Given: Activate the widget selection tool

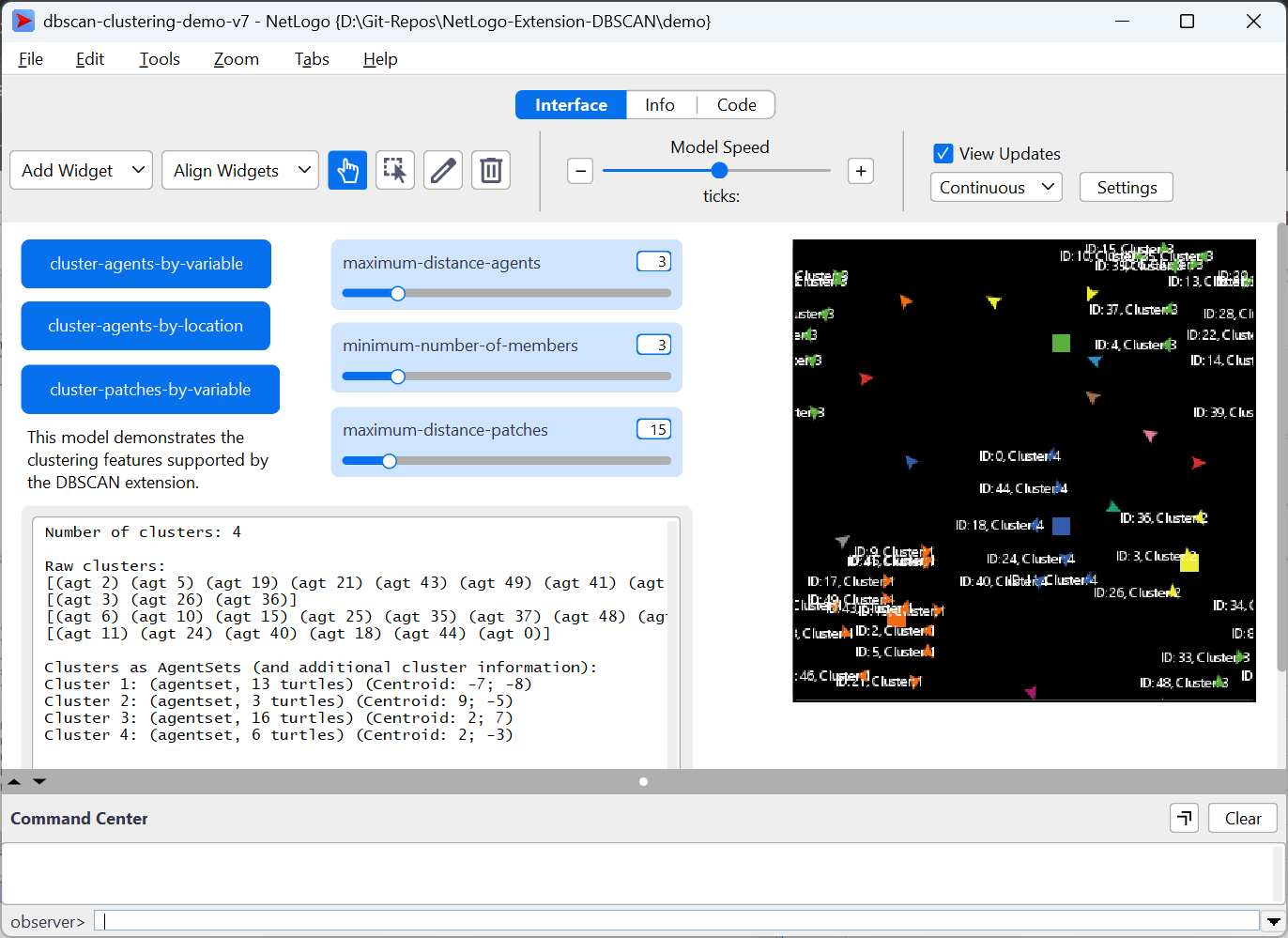Looking at the screenshot, I should (395, 170).
